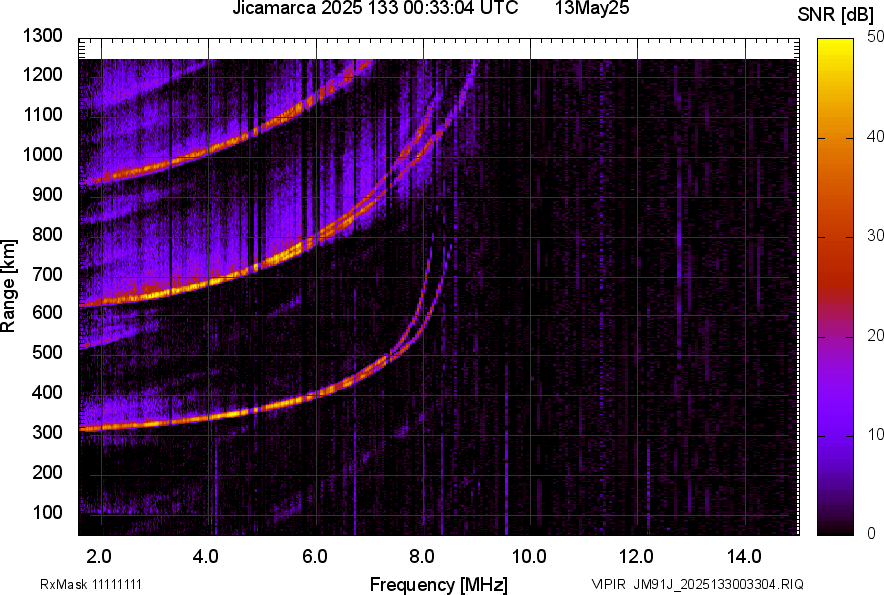Click the range tick label '1200'
The image size is (884, 595).
43,74
